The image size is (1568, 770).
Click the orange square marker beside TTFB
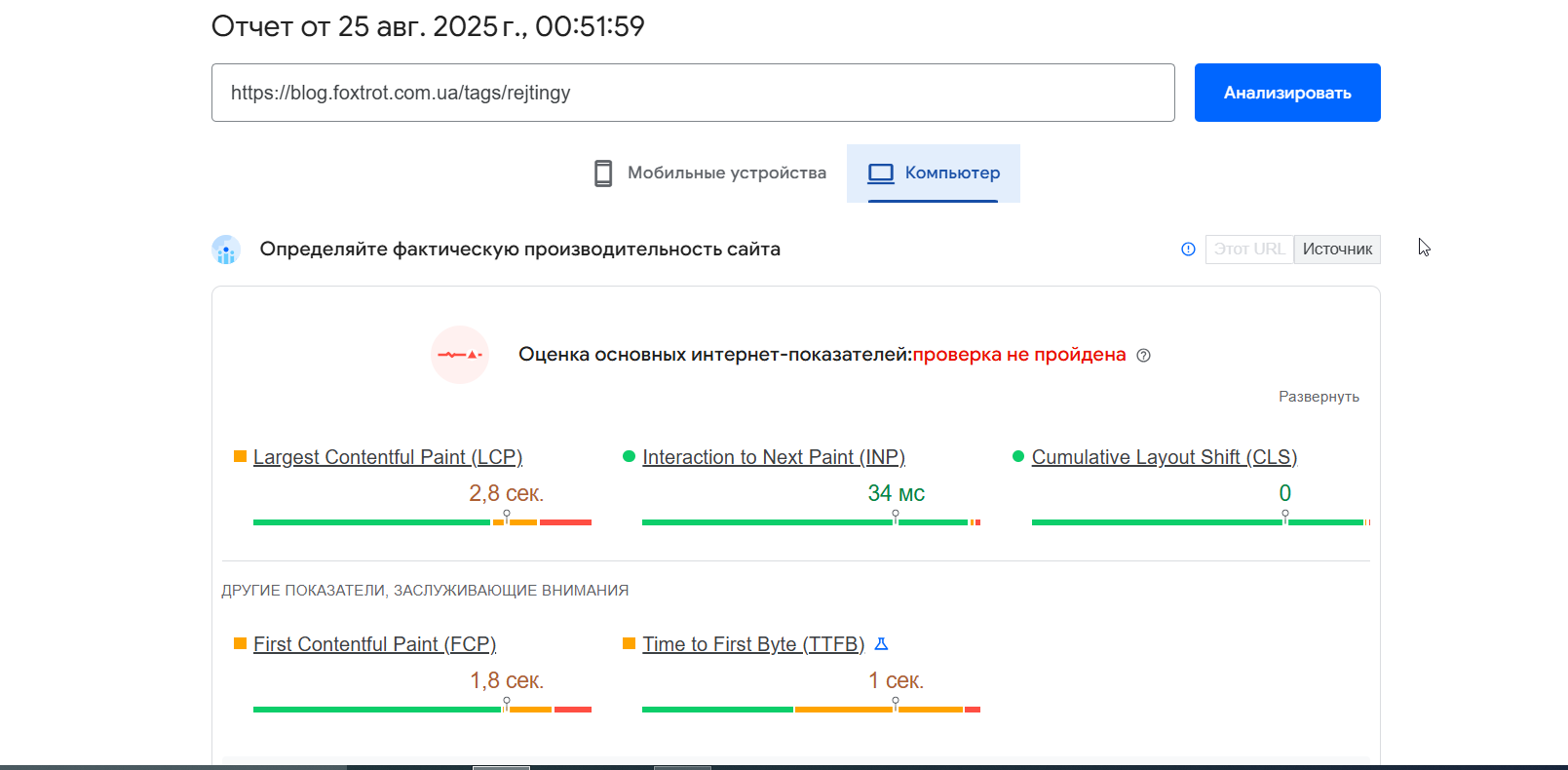tap(629, 643)
